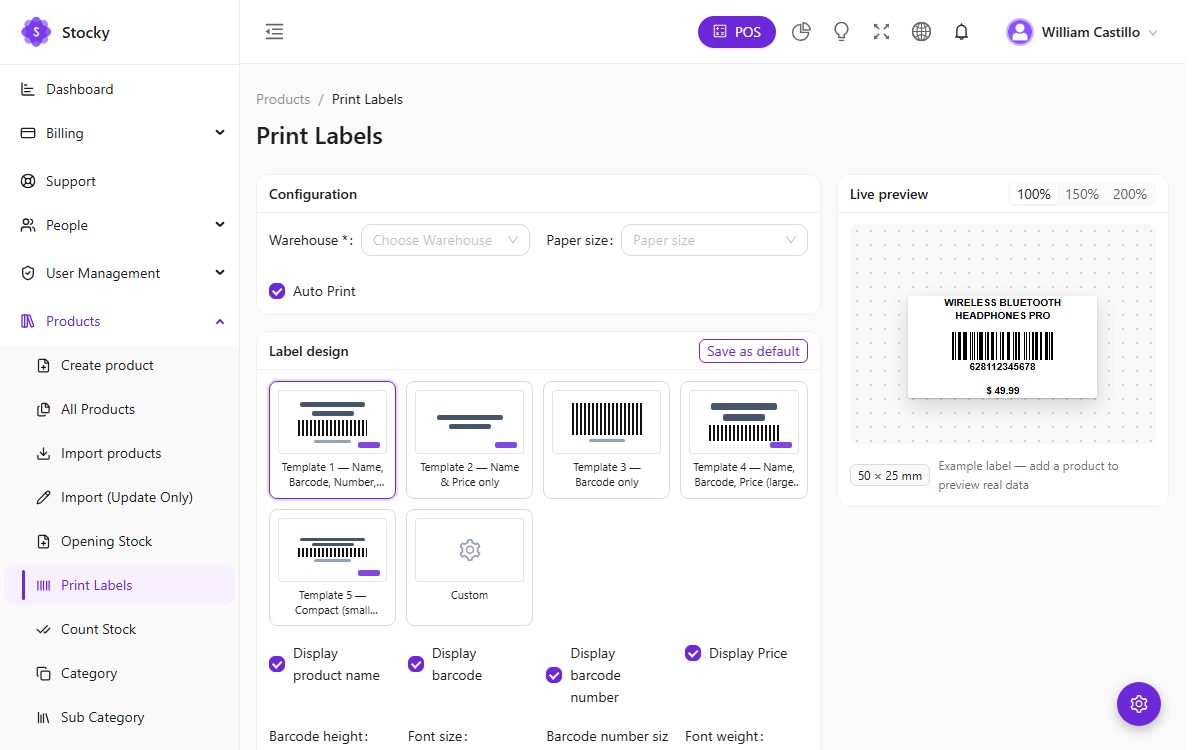This screenshot has height=750, width=1200.
Task: Click the User Management shield icon
Action: click(x=28, y=273)
